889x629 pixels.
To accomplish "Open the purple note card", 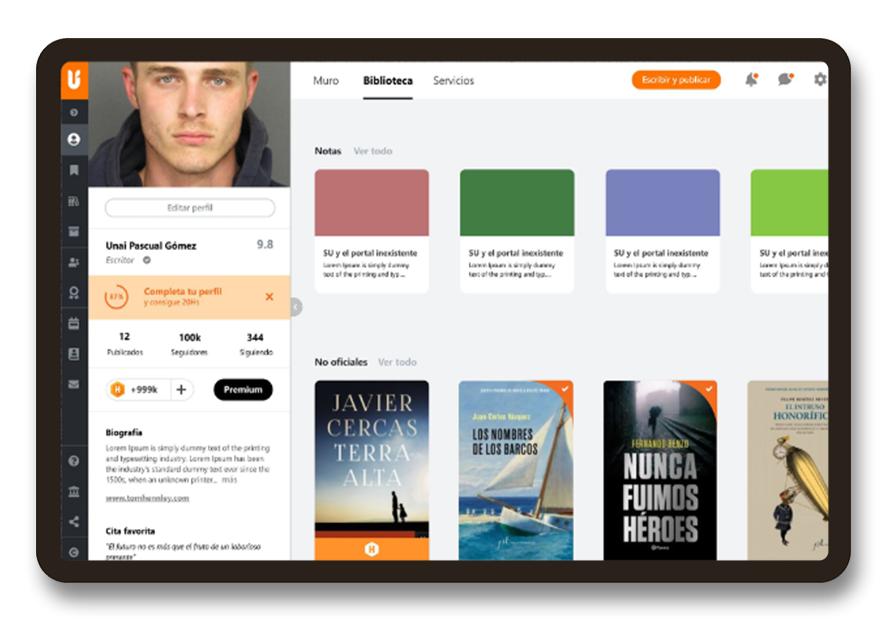I will tap(663, 231).
